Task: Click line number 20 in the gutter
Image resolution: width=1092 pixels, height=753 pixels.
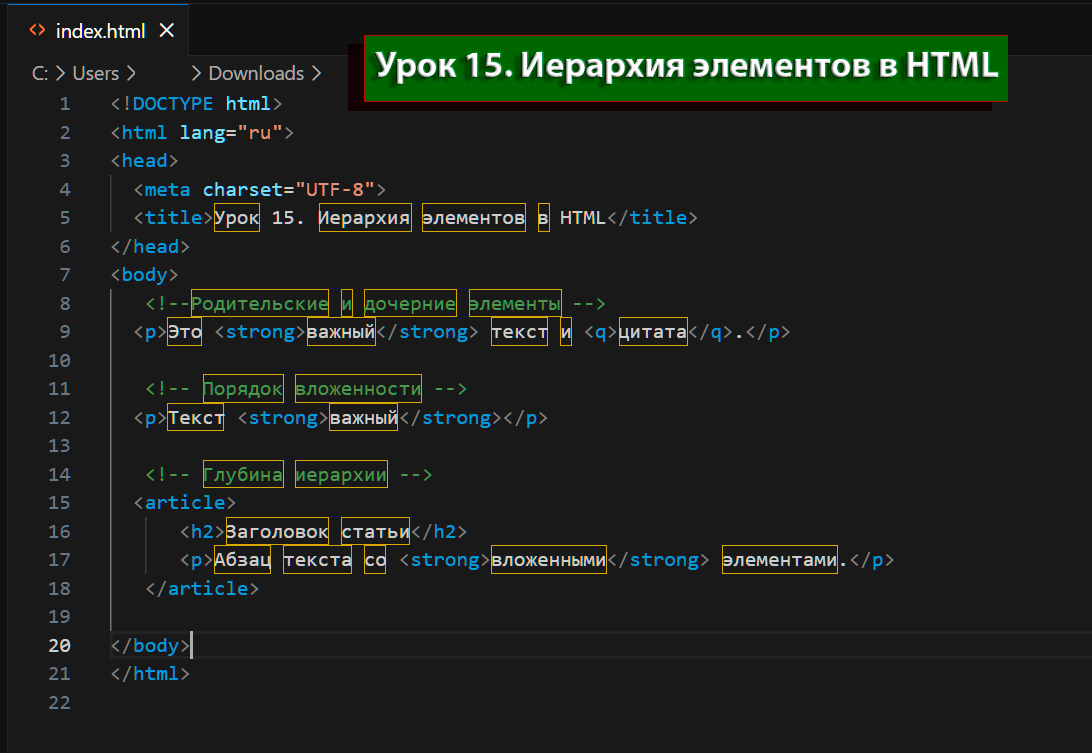Action: (59, 646)
